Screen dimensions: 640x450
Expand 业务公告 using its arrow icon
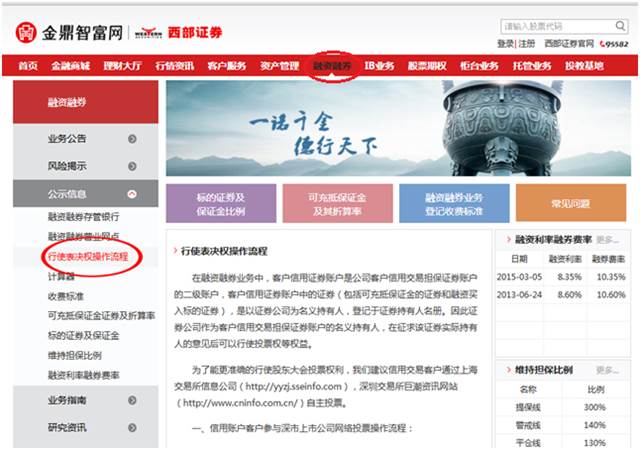(x=132, y=139)
